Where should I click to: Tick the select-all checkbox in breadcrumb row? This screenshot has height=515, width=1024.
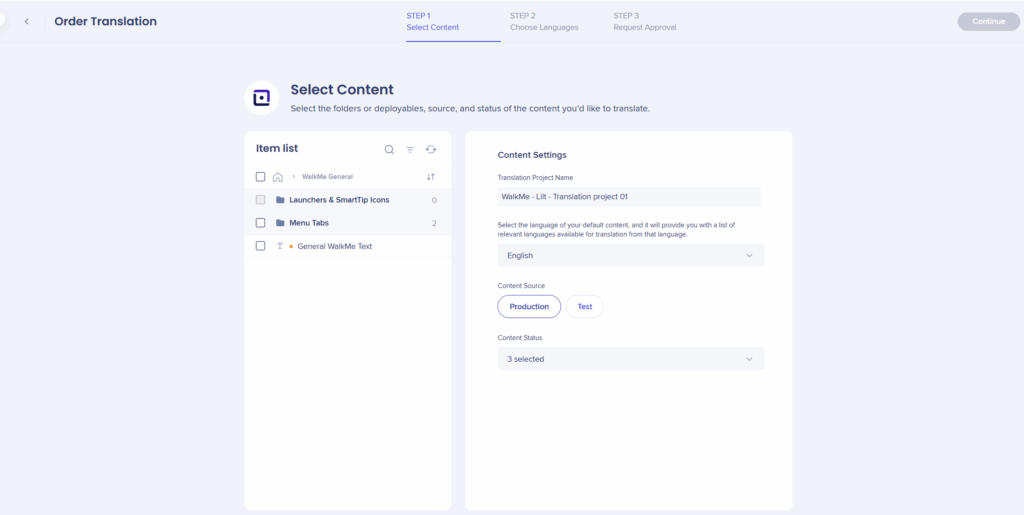260,177
